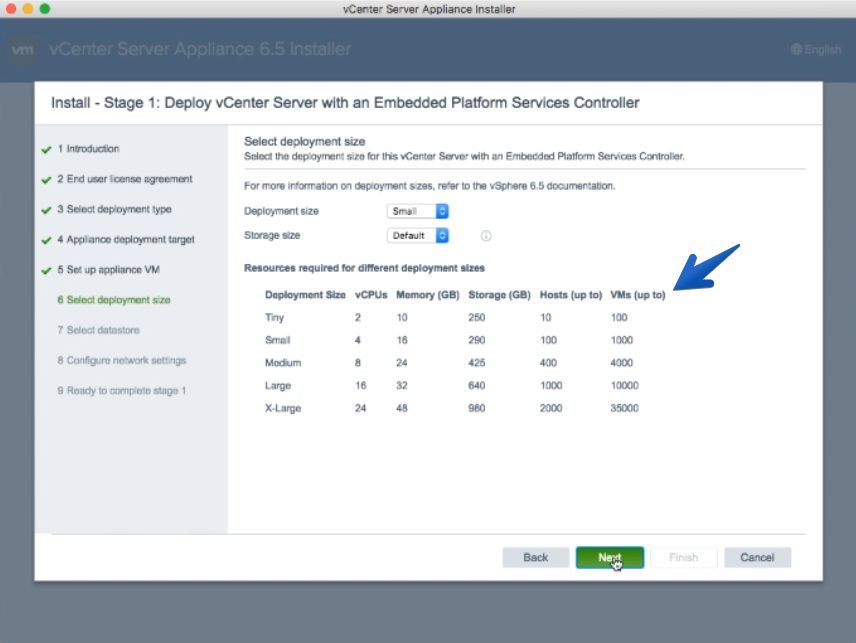Go to step 4 Appliance deployment target
This screenshot has height=643, width=856.
click(x=126, y=240)
